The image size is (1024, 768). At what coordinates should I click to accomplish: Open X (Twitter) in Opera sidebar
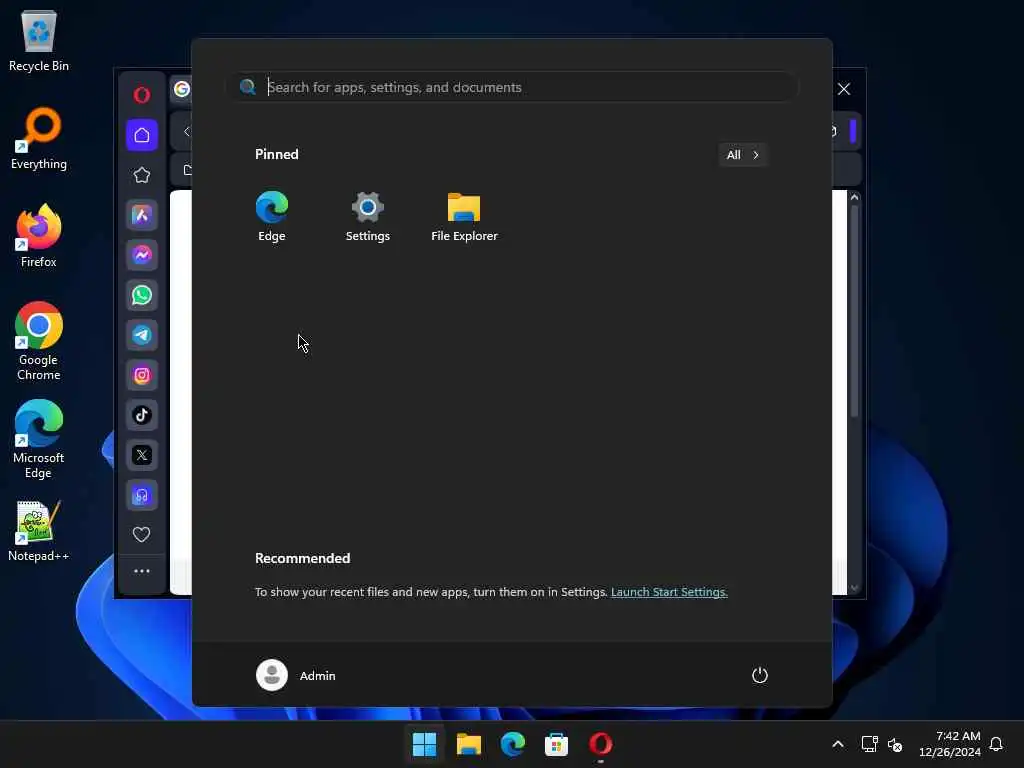pyautogui.click(x=142, y=455)
